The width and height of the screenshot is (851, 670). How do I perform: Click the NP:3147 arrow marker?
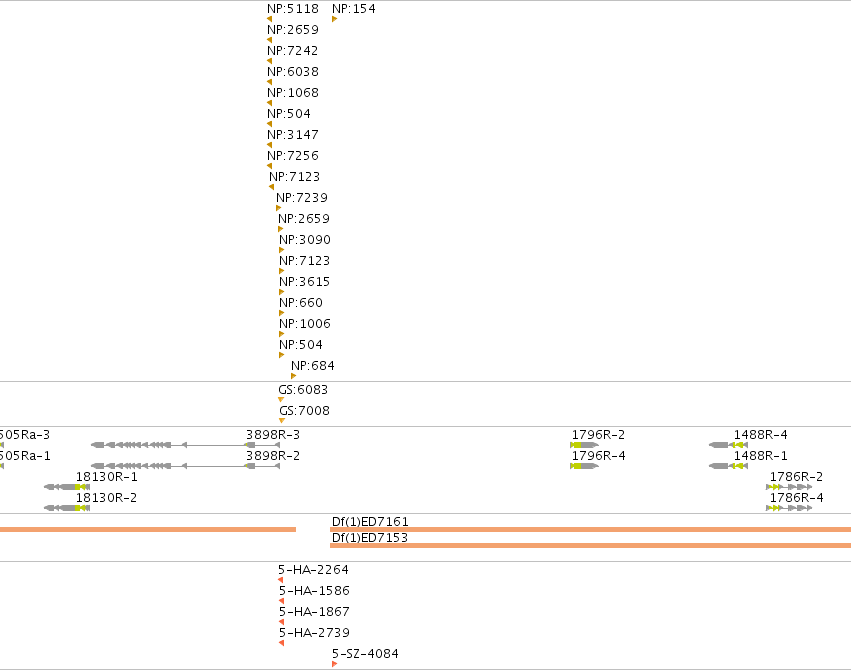(270, 145)
